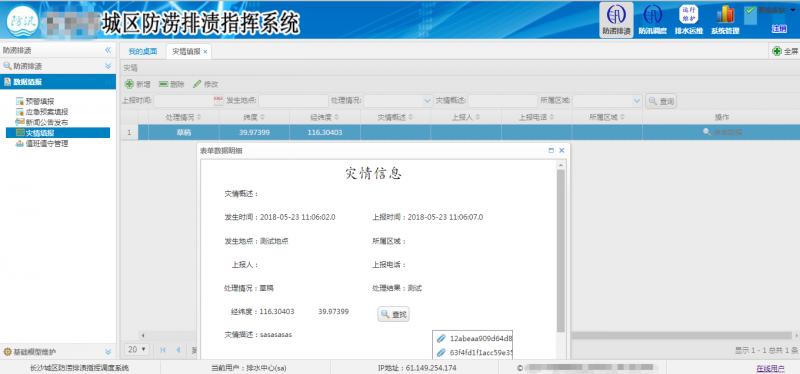800x374 pixels.
Task: Select 值班值守管理 in the sidebar tree
Action: [x=46, y=144]
